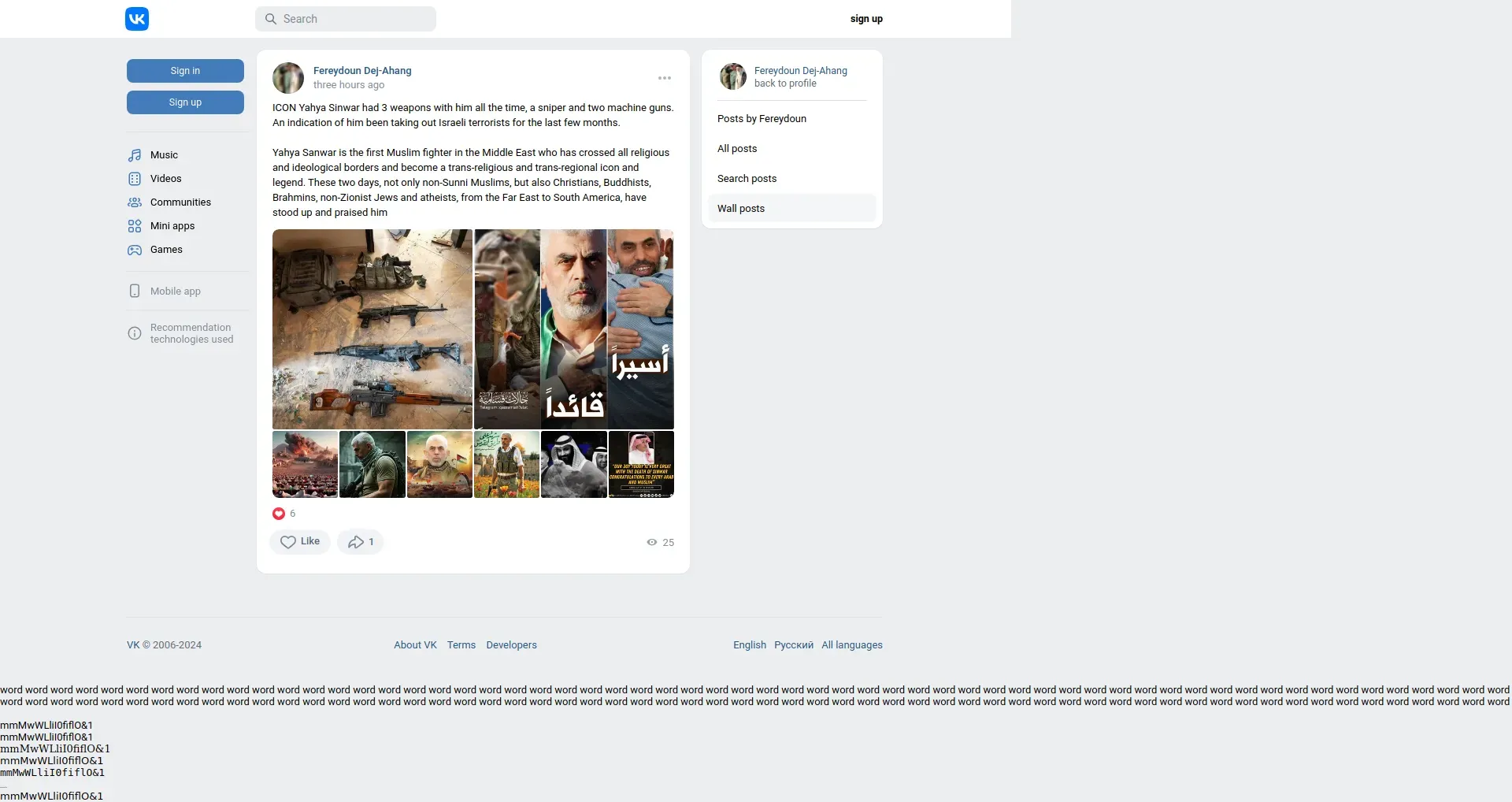Switch language to Русский
The image size is (1512, 802).
pos(794,645)
